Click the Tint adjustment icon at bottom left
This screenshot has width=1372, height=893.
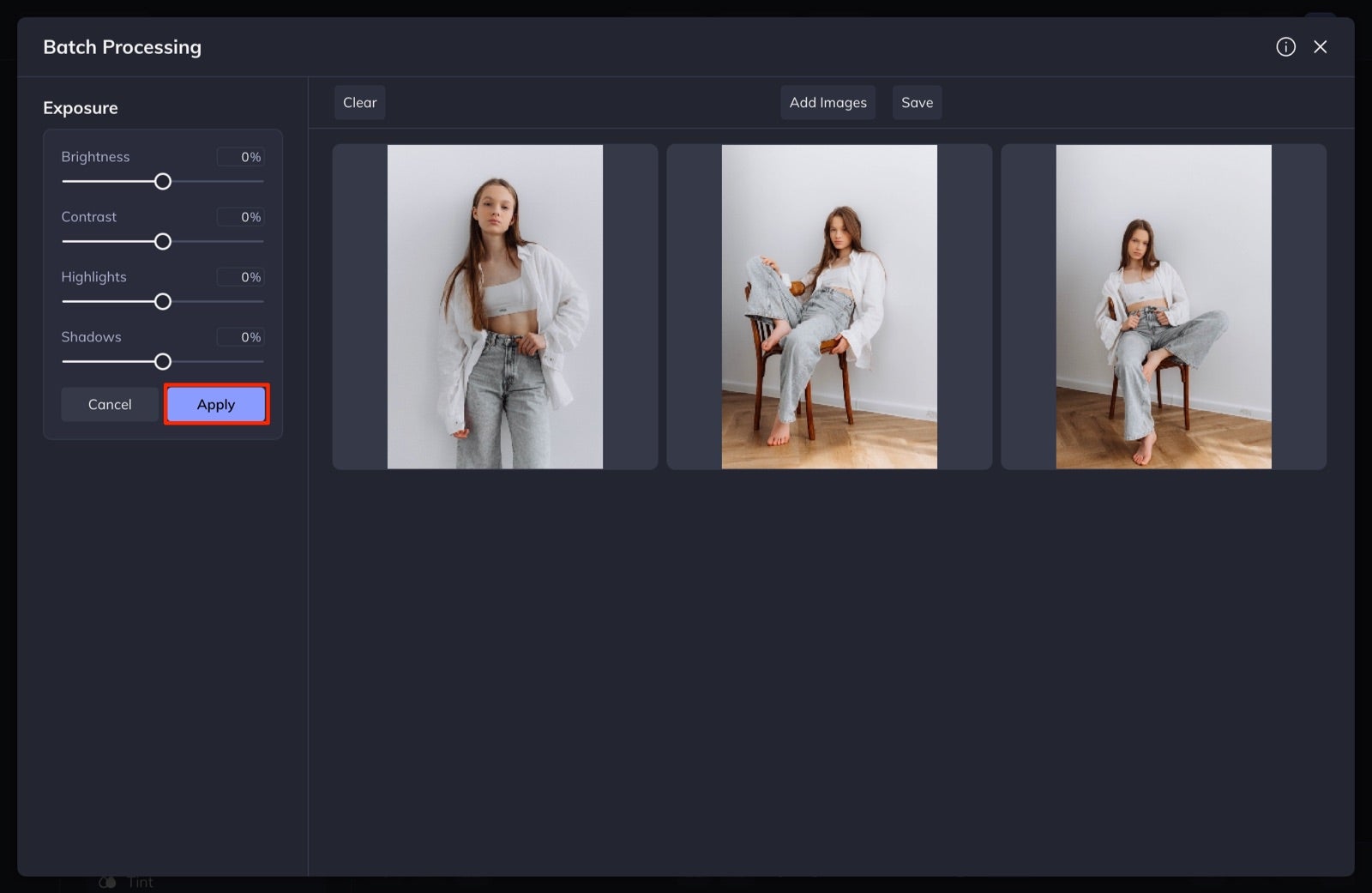click(x=106, y=881)
